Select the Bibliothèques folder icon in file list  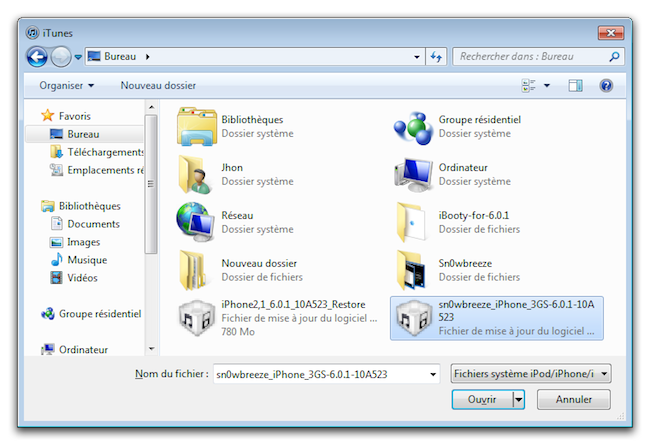click(196, 126)
